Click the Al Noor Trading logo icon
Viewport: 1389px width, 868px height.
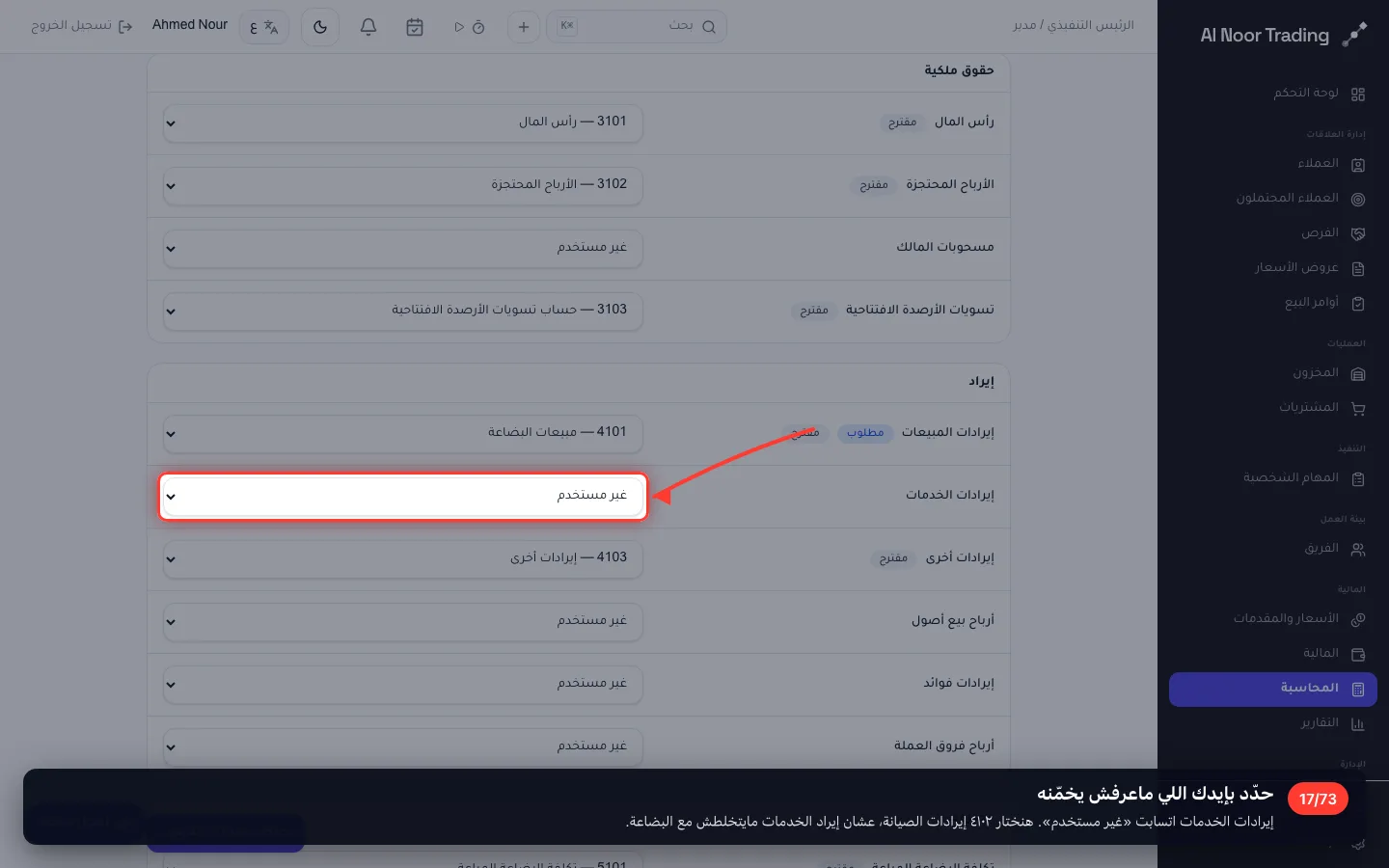1354,35
